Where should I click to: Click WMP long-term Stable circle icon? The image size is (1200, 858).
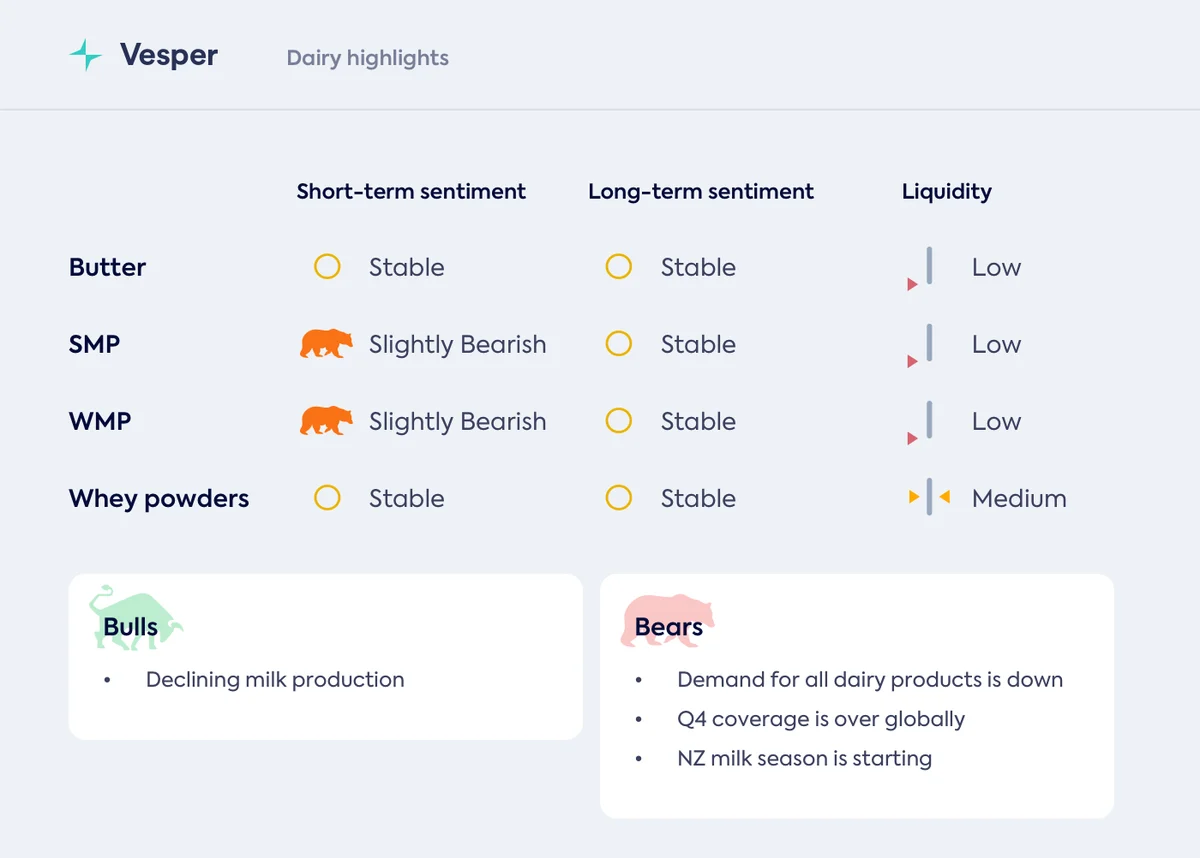coord(619,421)
